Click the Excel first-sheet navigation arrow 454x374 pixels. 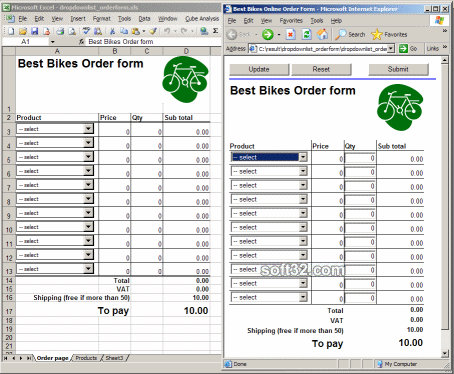click(6, 358)
